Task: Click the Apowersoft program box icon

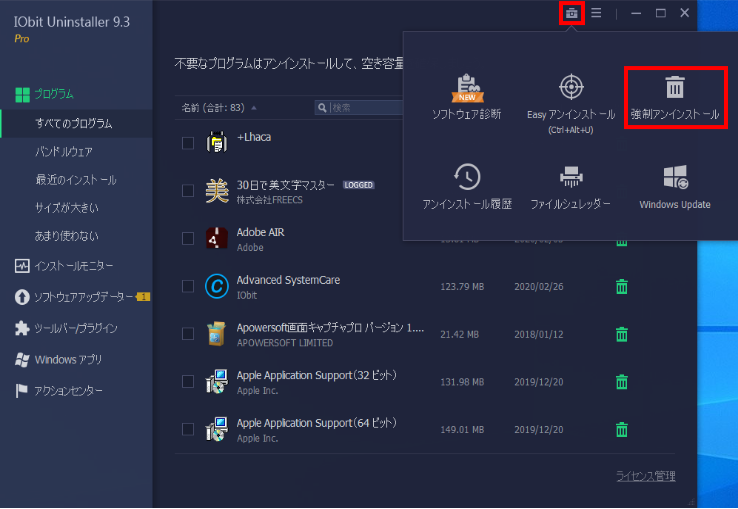Action: [217, 334]
